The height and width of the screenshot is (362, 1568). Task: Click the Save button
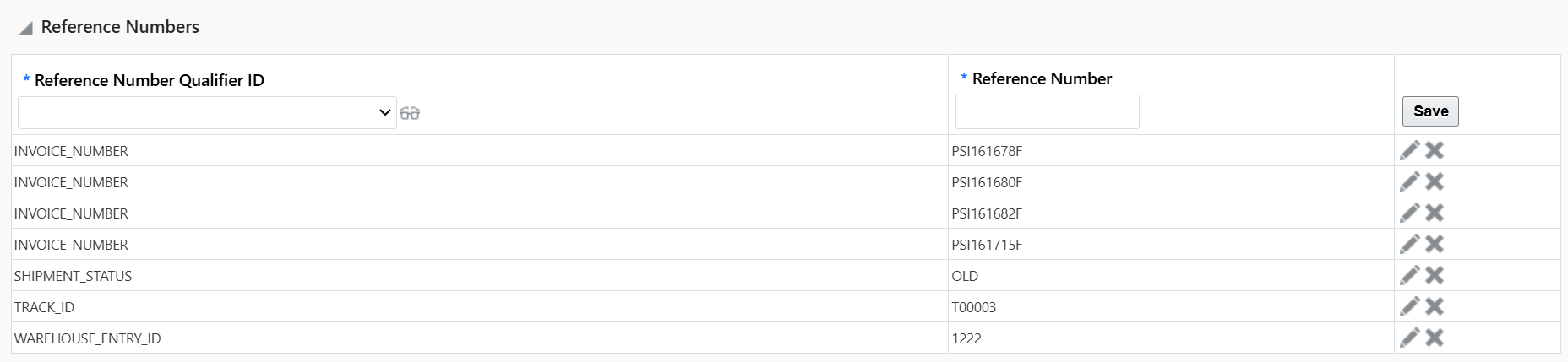click(1430, 111)
